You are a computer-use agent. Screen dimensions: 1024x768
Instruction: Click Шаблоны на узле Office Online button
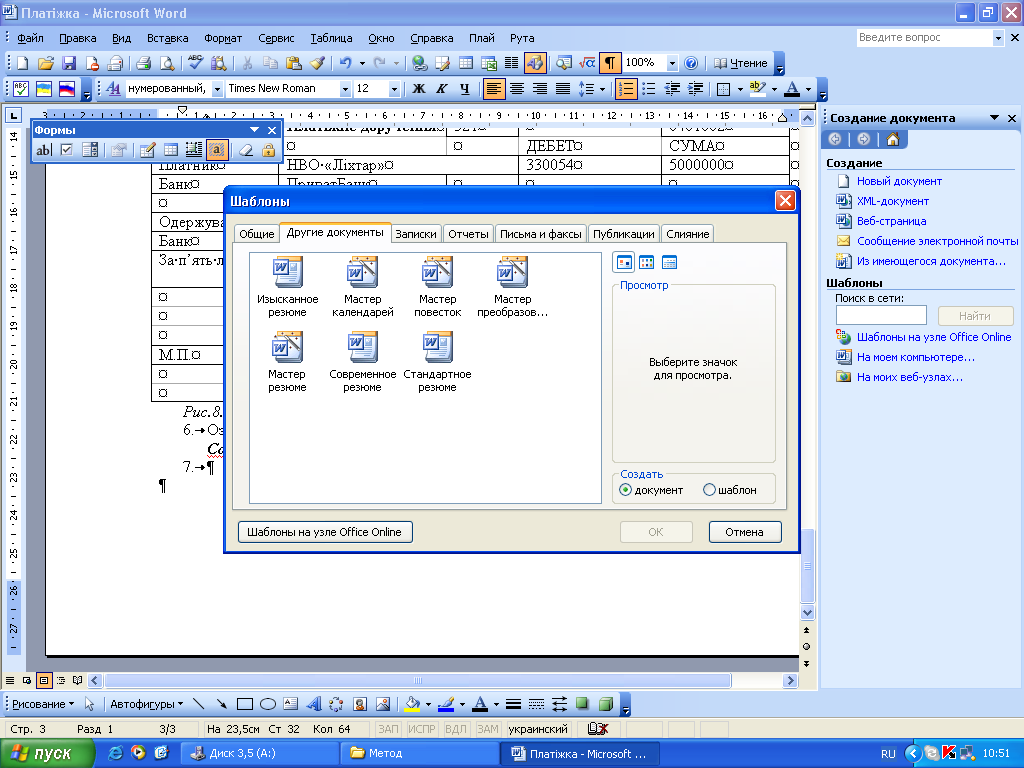[x=325, y=532]
